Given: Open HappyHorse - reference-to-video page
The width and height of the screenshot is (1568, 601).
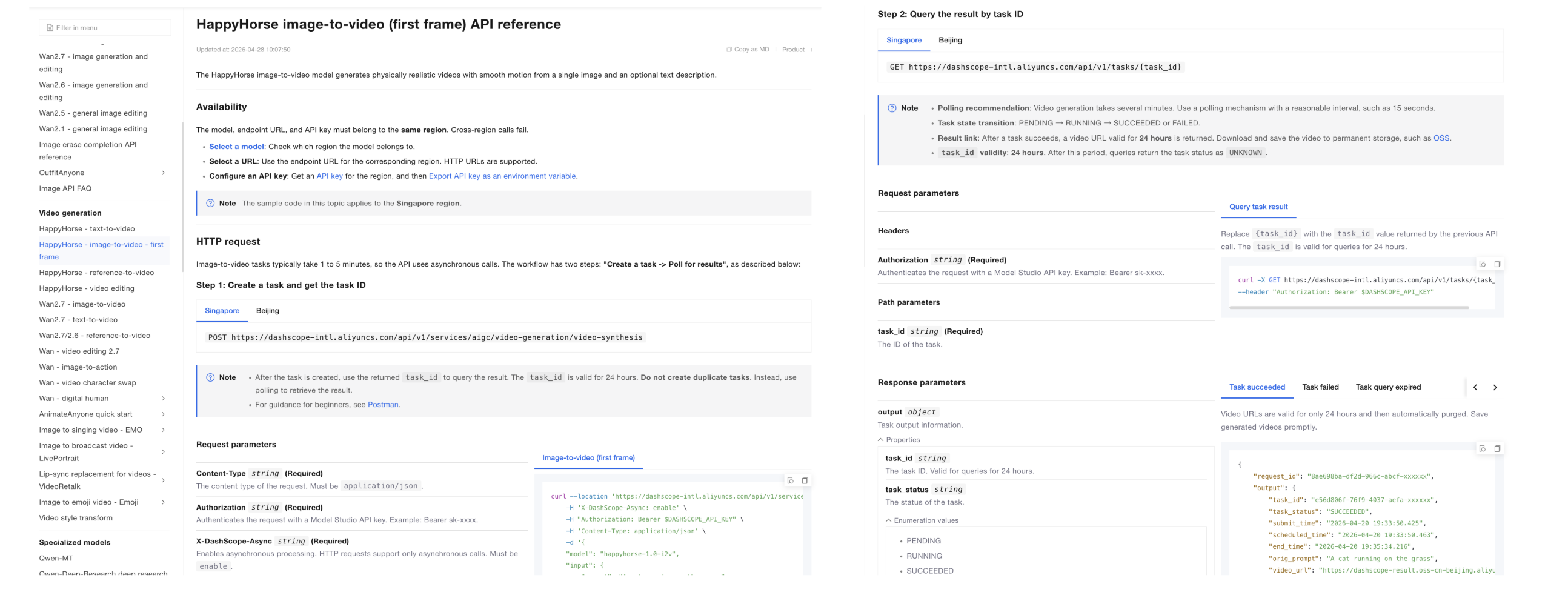Looking at the screenshot, I should pos(97,273).
